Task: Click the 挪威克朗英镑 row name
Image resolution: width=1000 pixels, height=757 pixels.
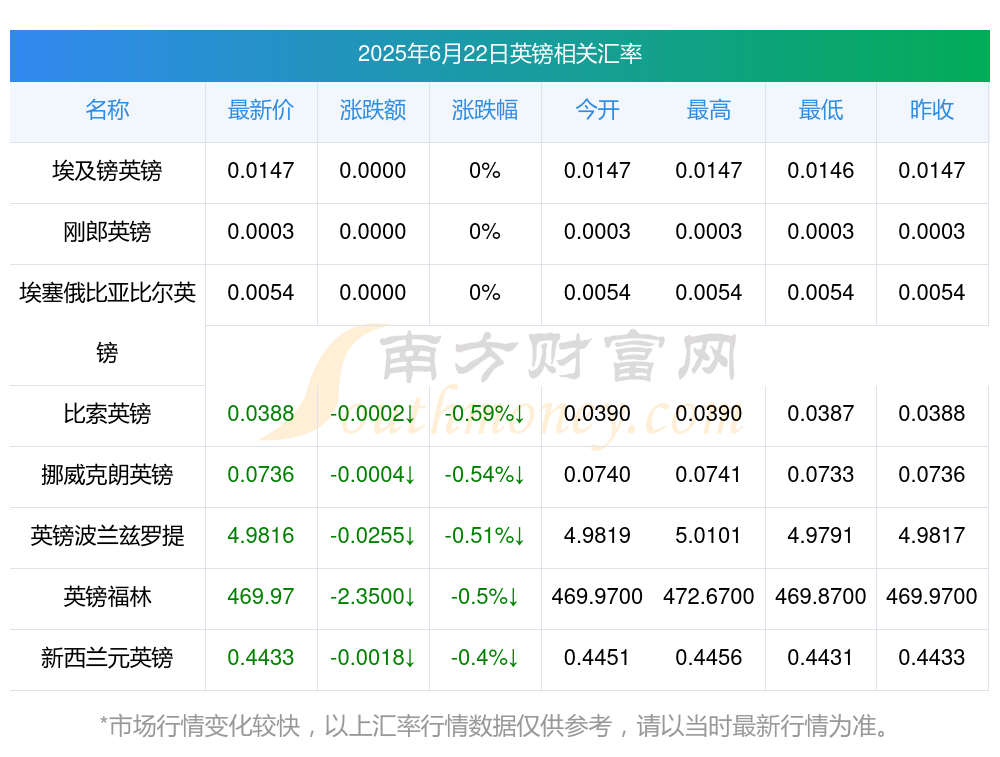Action: [107, 475]
